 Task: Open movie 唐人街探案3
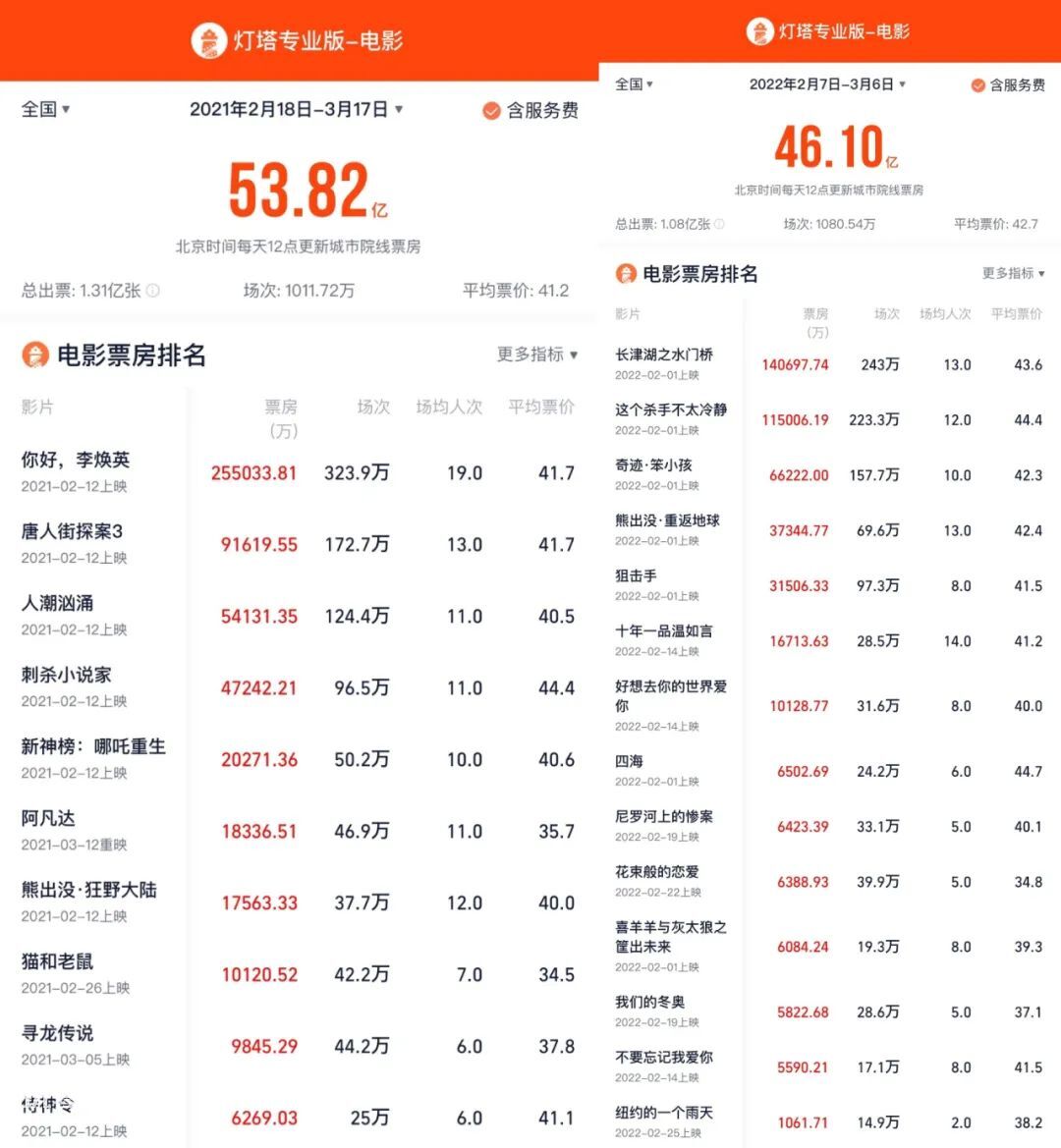click(72, 531)
